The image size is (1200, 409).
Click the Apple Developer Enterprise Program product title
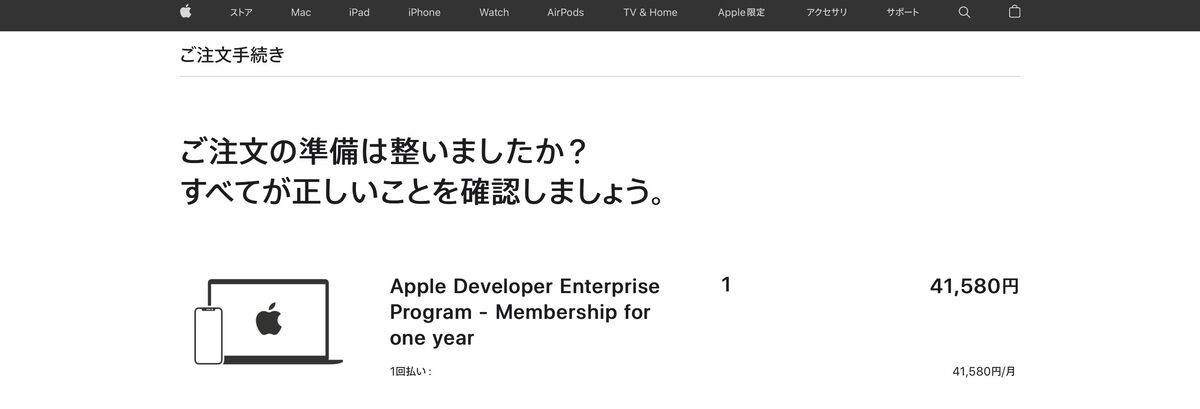click(525, 312)
